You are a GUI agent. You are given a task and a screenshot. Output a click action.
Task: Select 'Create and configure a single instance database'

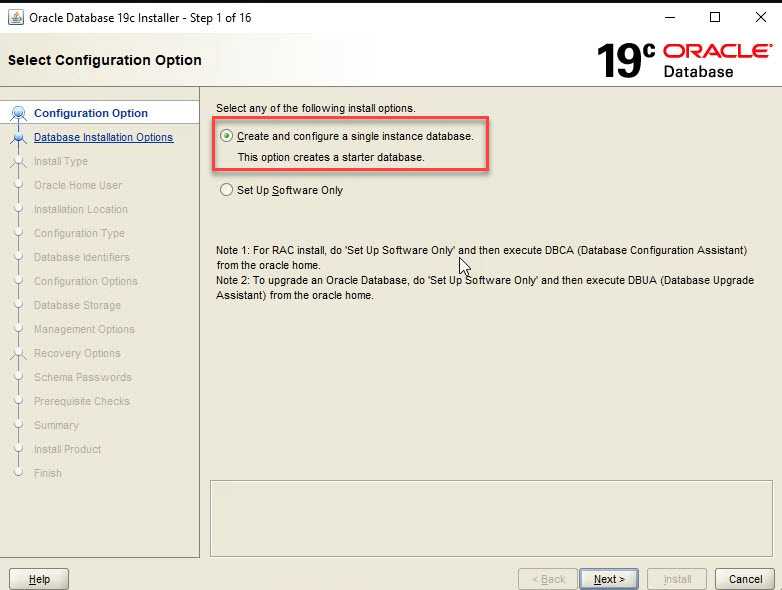(226, 136)
